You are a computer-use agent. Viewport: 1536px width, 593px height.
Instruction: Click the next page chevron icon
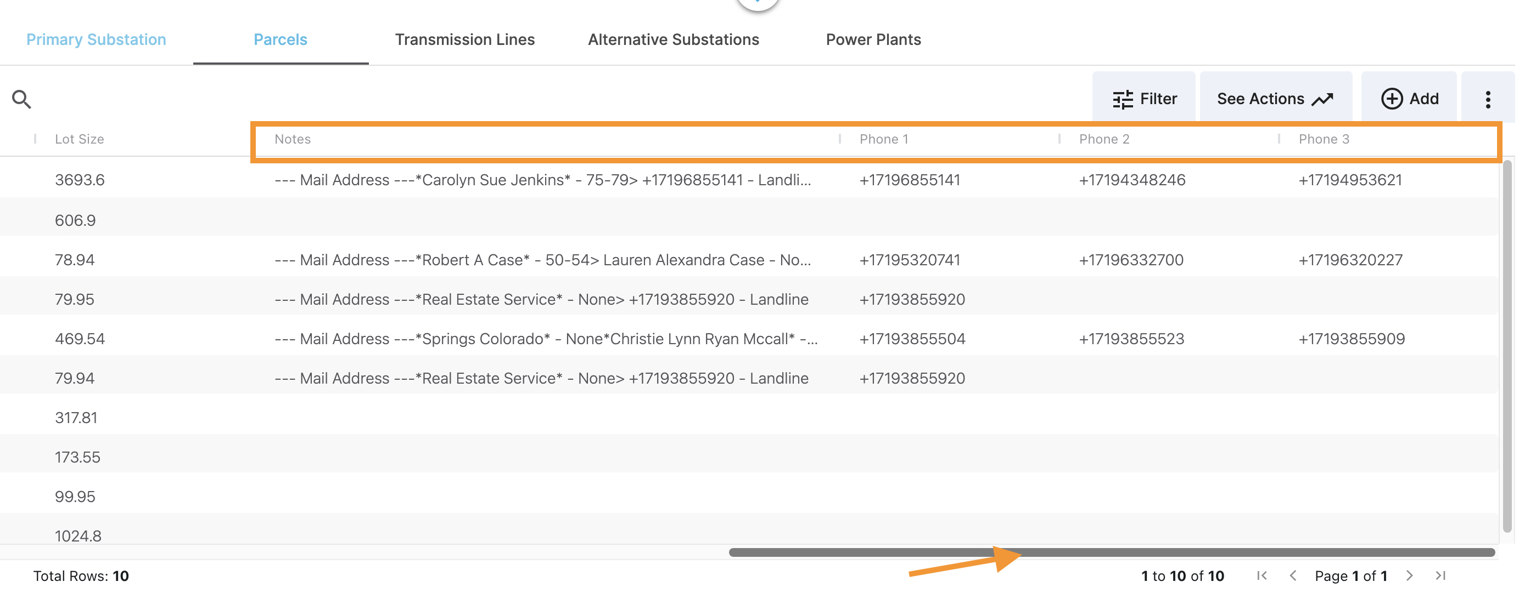pos(1409,575)
